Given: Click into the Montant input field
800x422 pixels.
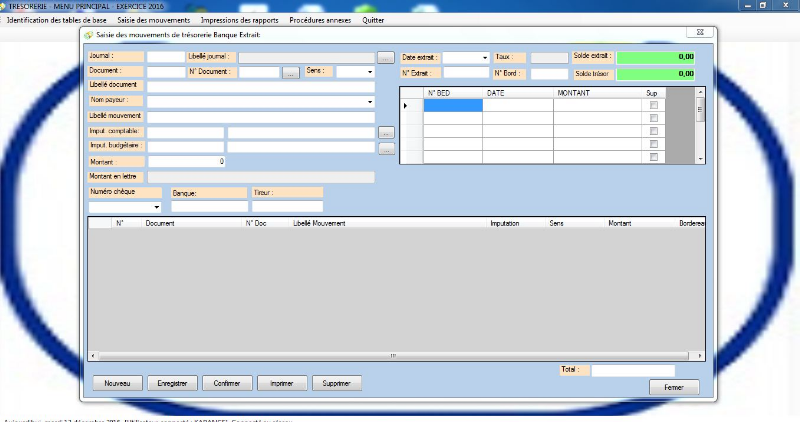Looking at the screenshot, I should [186, 161].
